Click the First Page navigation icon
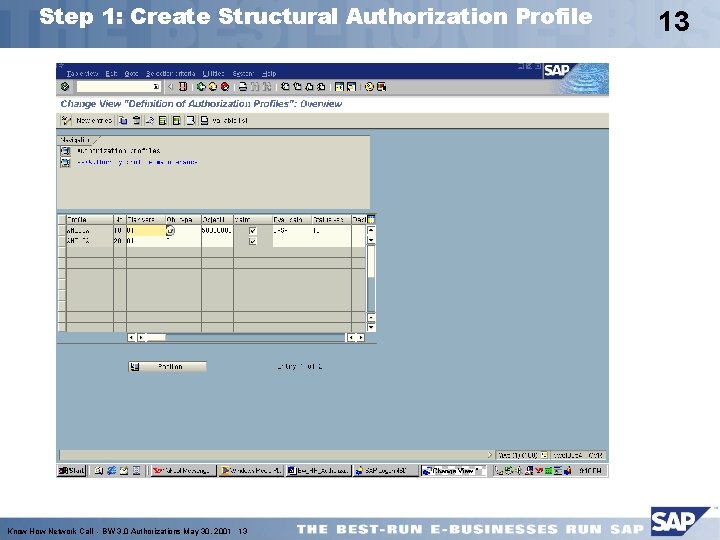The height and width of the screenshot is (540, 720). tap(285, 86)
